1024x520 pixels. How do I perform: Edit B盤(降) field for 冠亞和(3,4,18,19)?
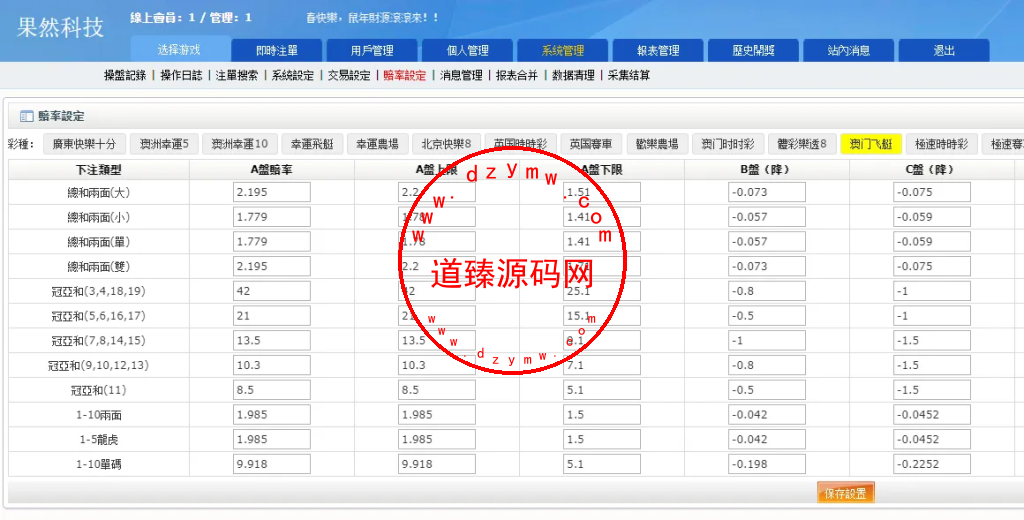tap(767, 291)
